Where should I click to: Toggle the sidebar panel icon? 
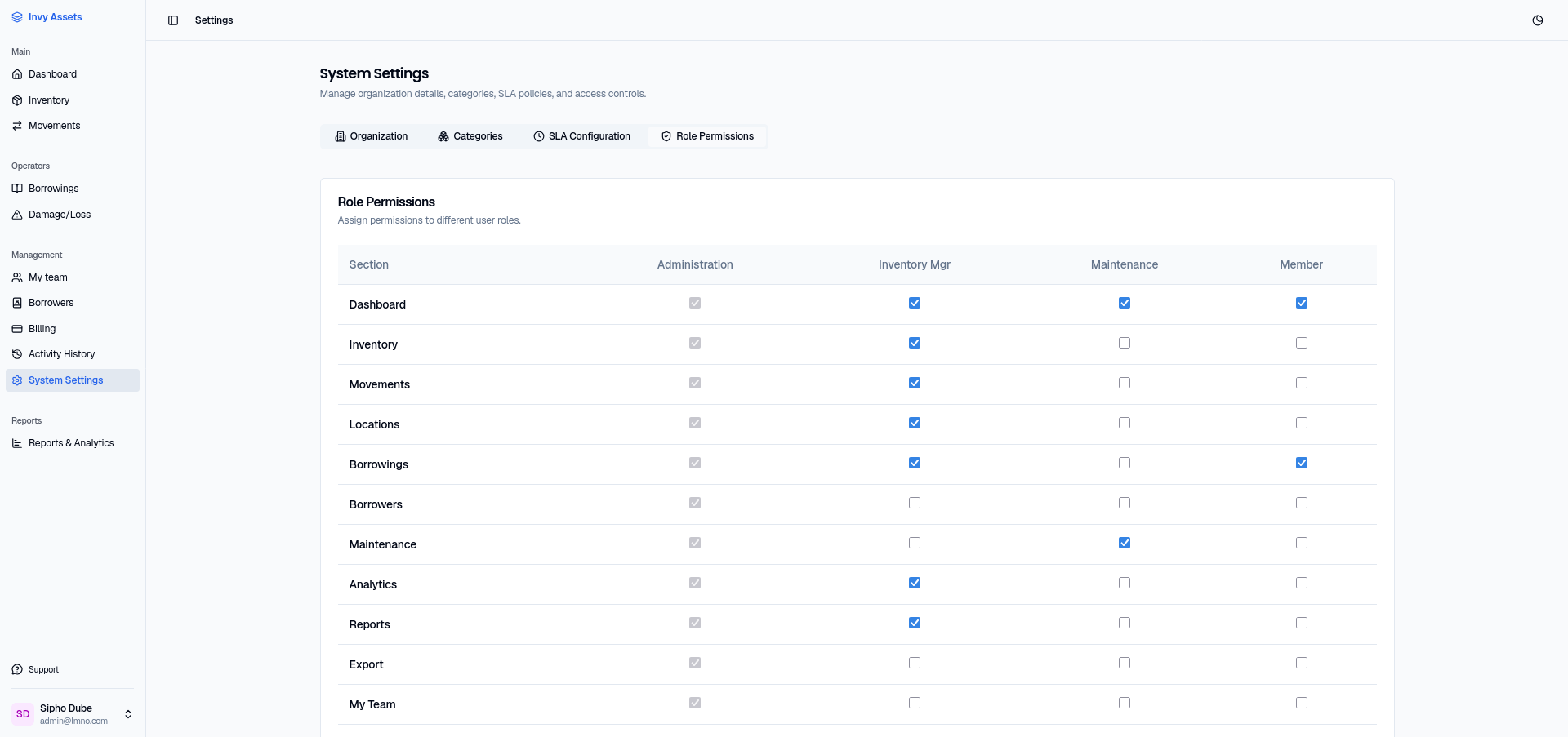tap(173, 20)
